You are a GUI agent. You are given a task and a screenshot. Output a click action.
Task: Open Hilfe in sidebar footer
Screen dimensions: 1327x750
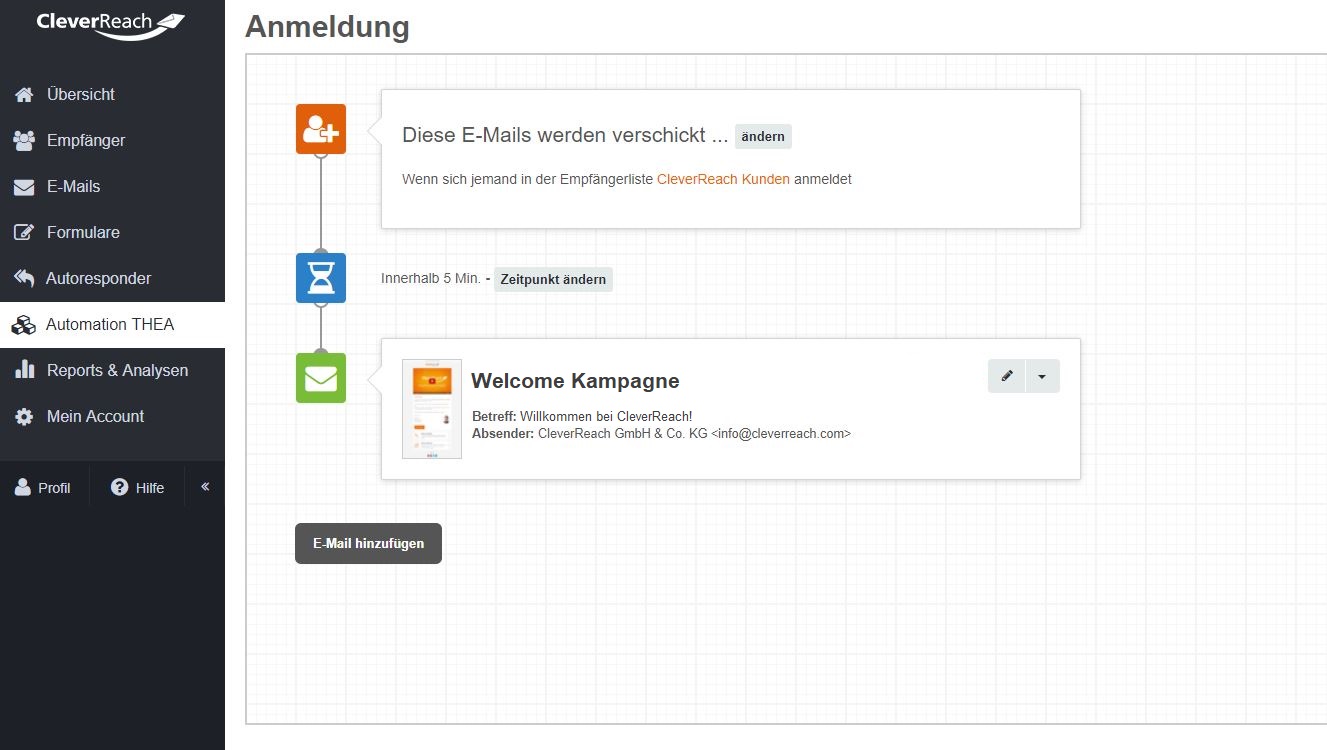[137, 488]
